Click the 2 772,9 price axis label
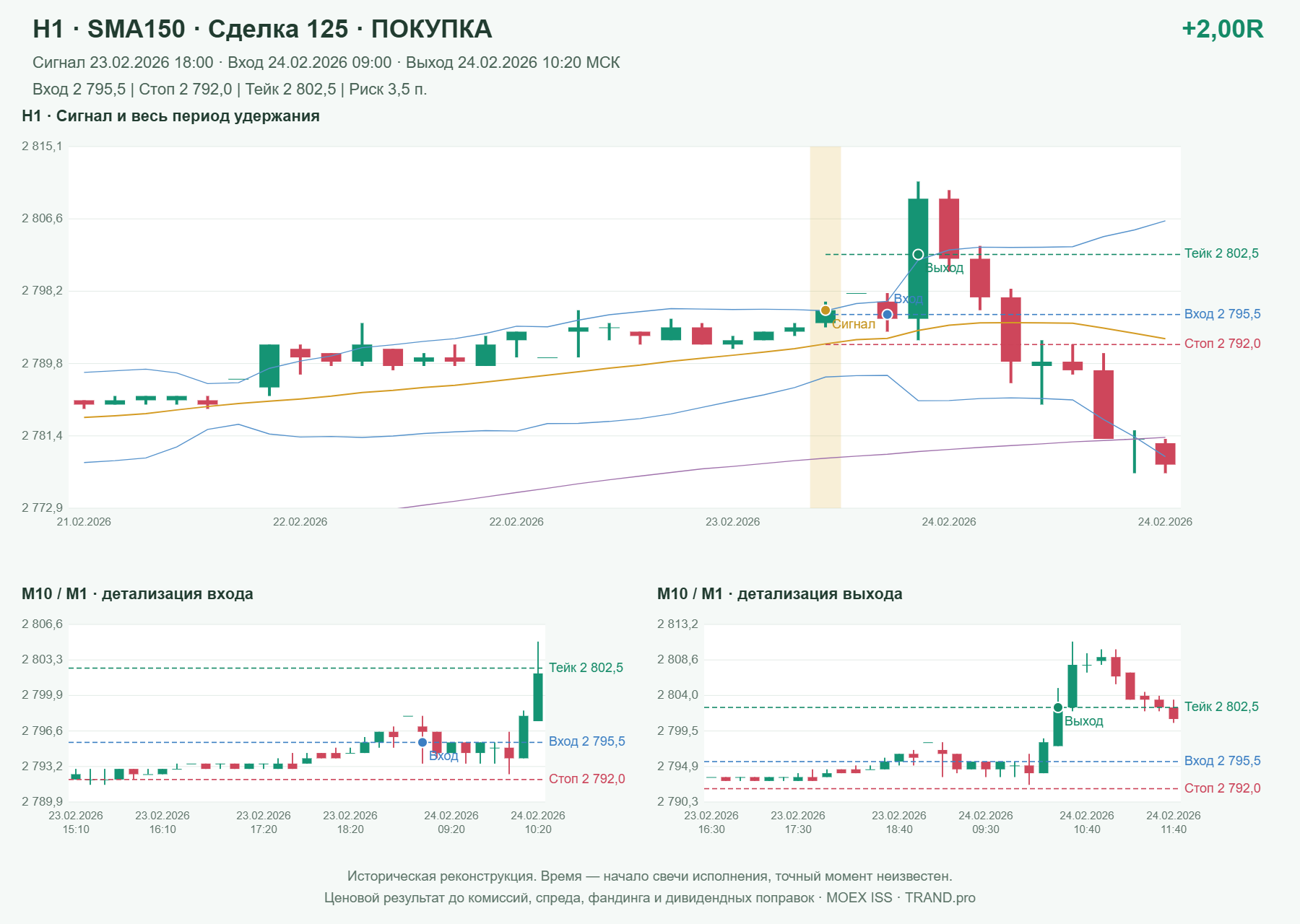1300x924 pixels. pos(42,507)
